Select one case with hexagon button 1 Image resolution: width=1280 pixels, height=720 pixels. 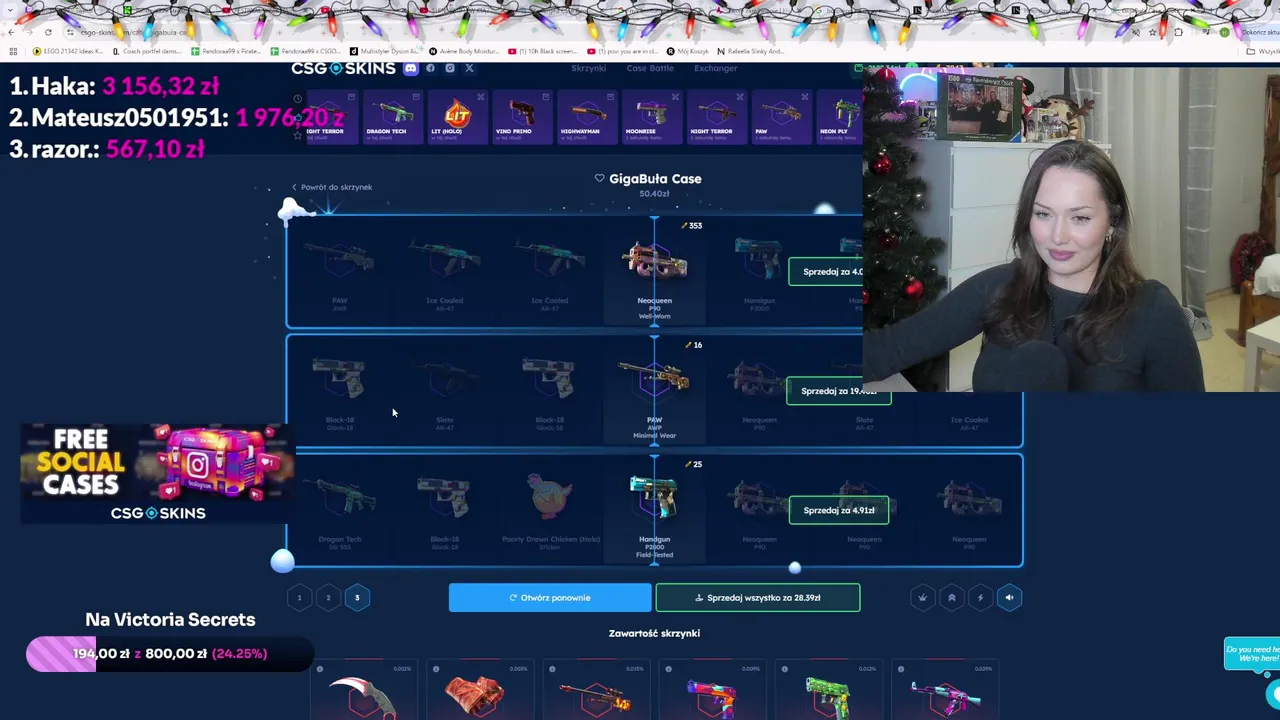299,598
